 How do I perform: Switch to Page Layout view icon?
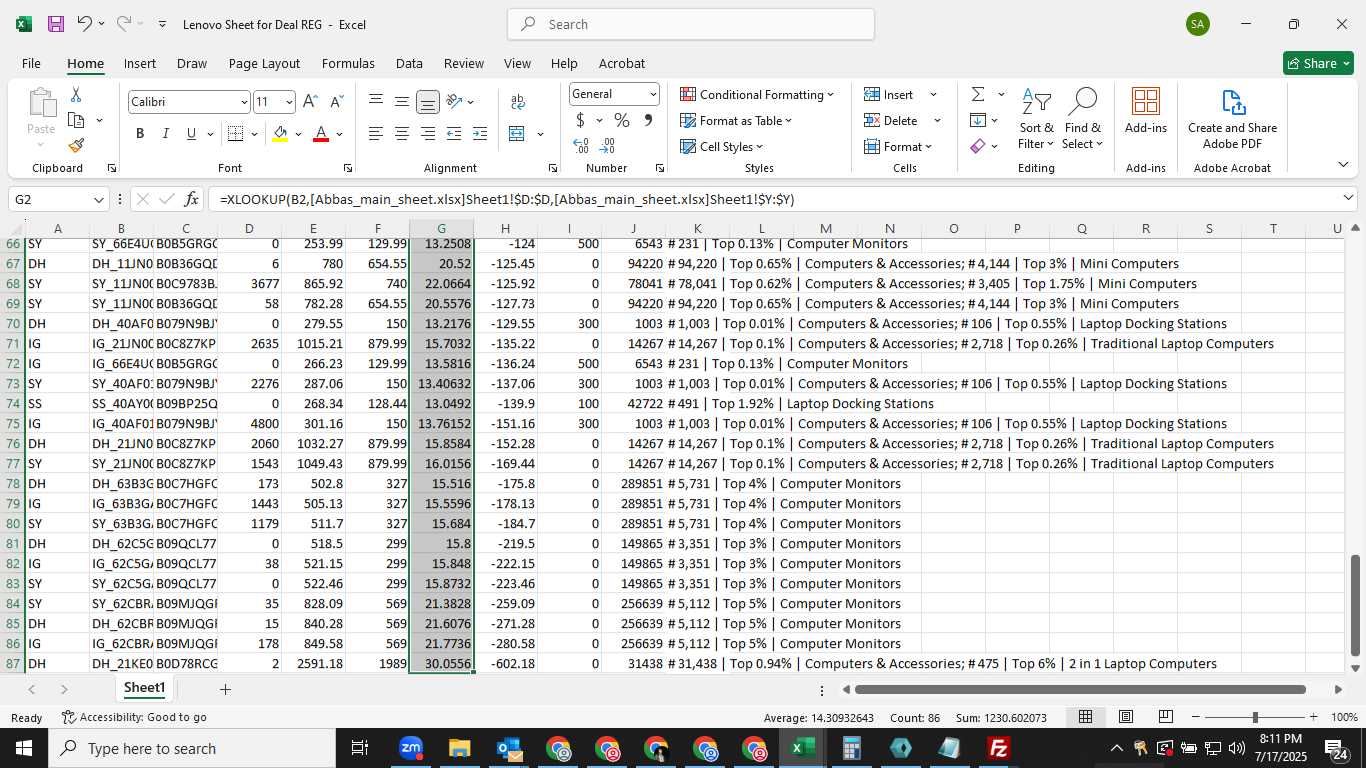1125,717
